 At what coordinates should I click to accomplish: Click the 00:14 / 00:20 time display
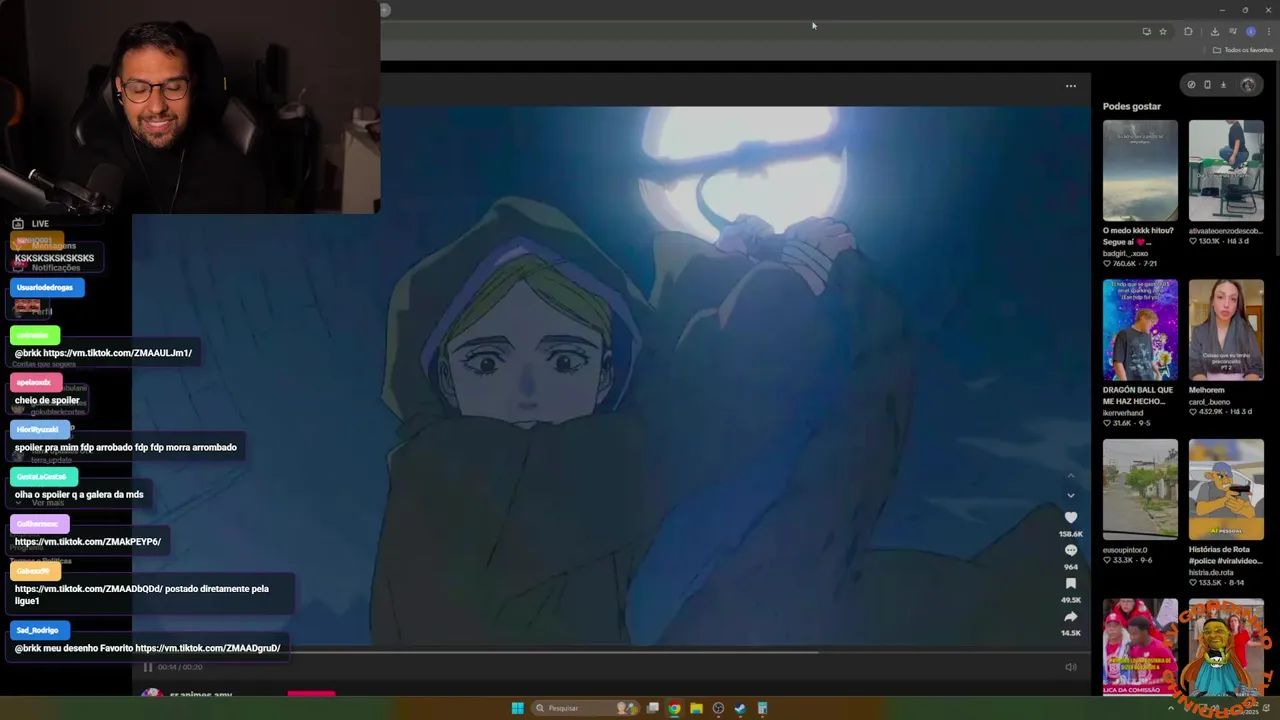click(180, 667)
